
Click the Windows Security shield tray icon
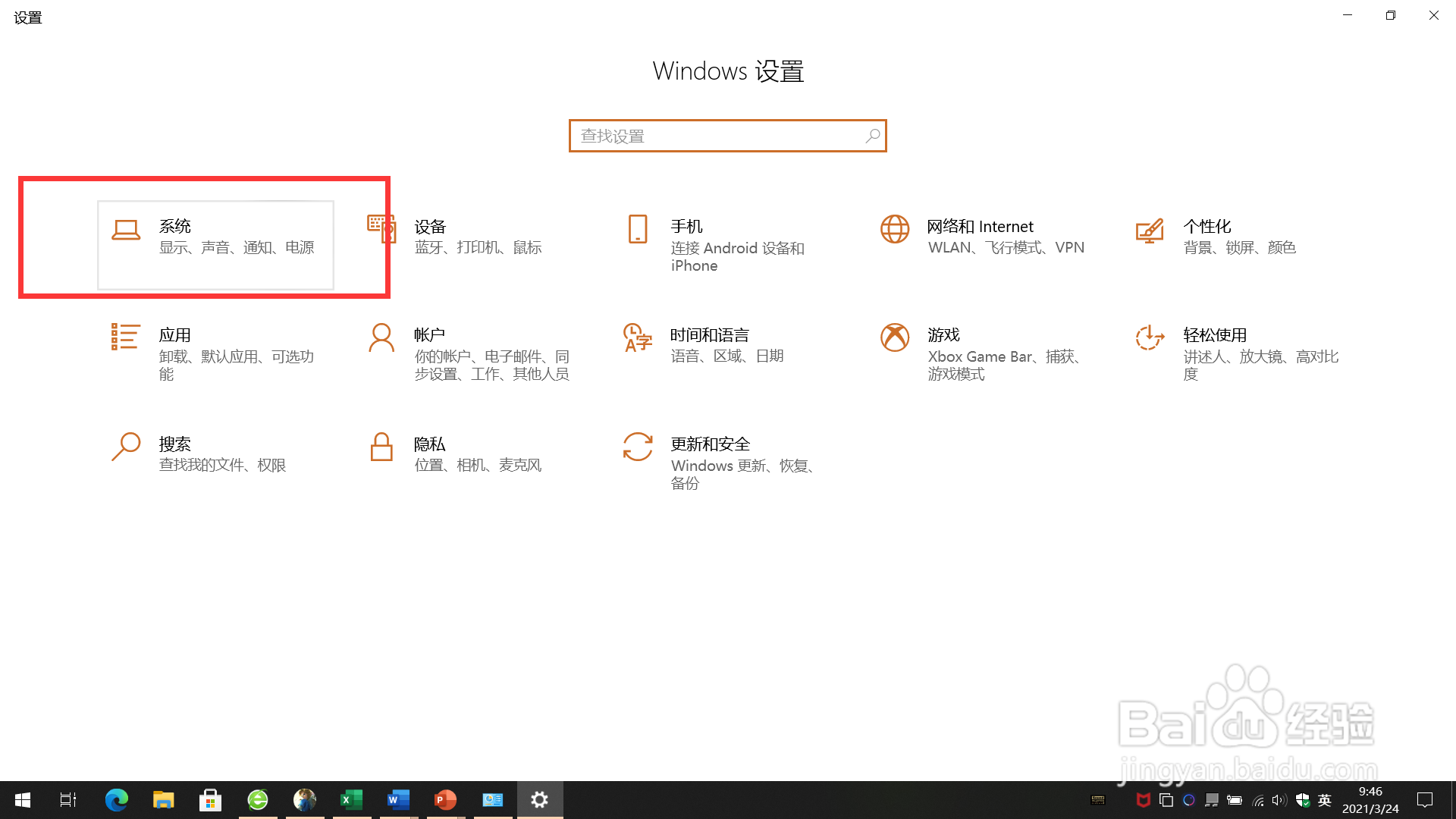(x=1303, y=800)
